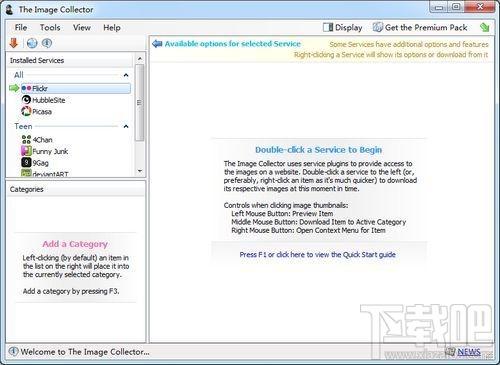The width and height of the screenshot is (500, 365).
Task: Select the Flickr service
Action: click(76, 88)
